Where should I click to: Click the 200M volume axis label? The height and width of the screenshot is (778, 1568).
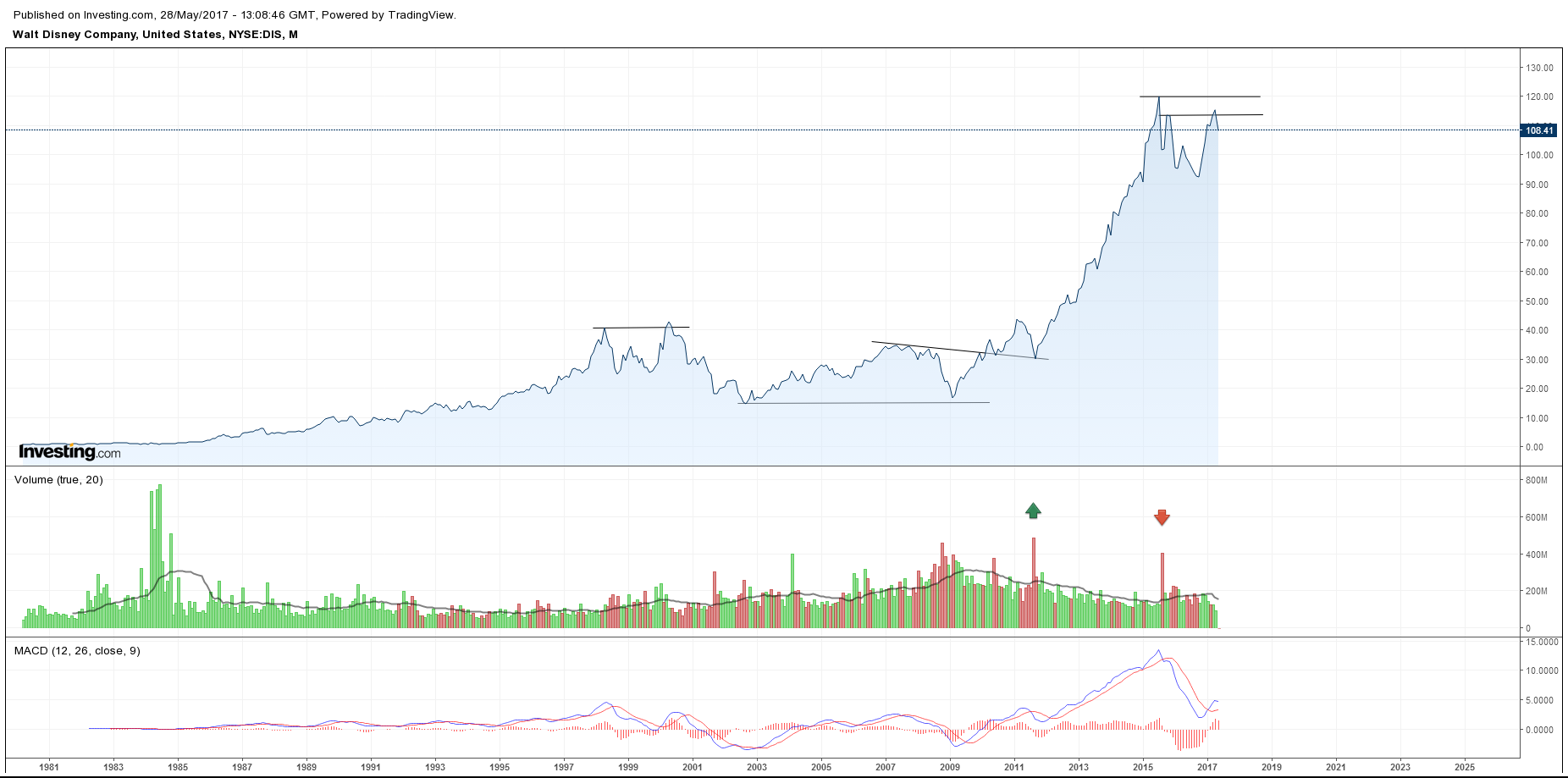(x=1536, y=591)
